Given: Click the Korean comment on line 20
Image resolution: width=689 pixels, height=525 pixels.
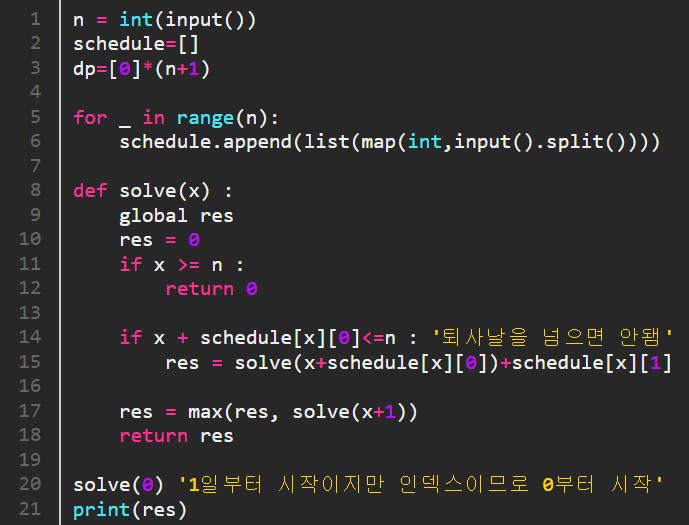Looking at the screenshot, I should click(x=421, y=485).
